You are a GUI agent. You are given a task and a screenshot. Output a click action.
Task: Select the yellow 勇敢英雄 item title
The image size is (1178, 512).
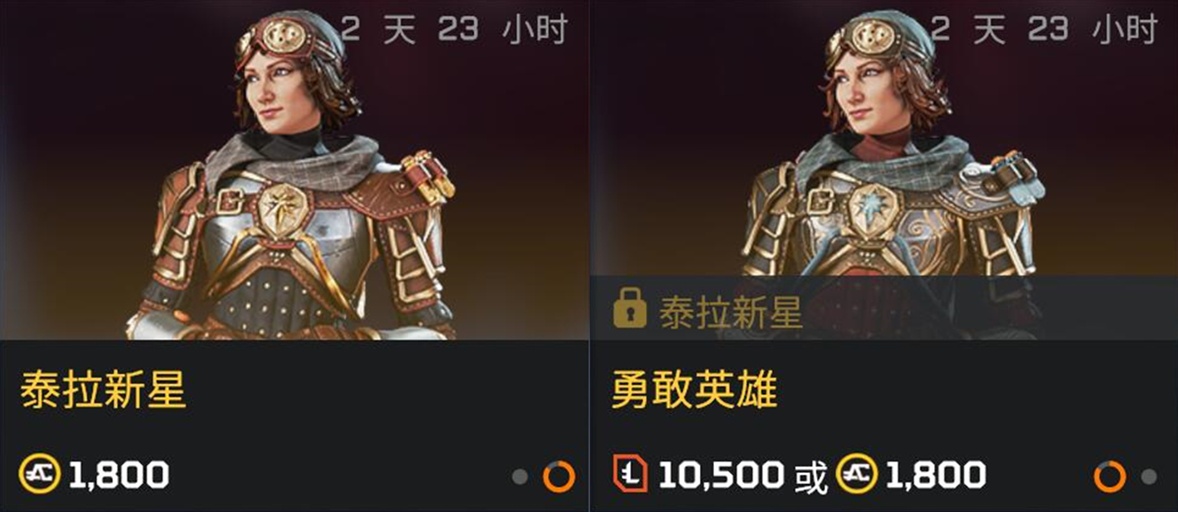(x=694, y=390)
